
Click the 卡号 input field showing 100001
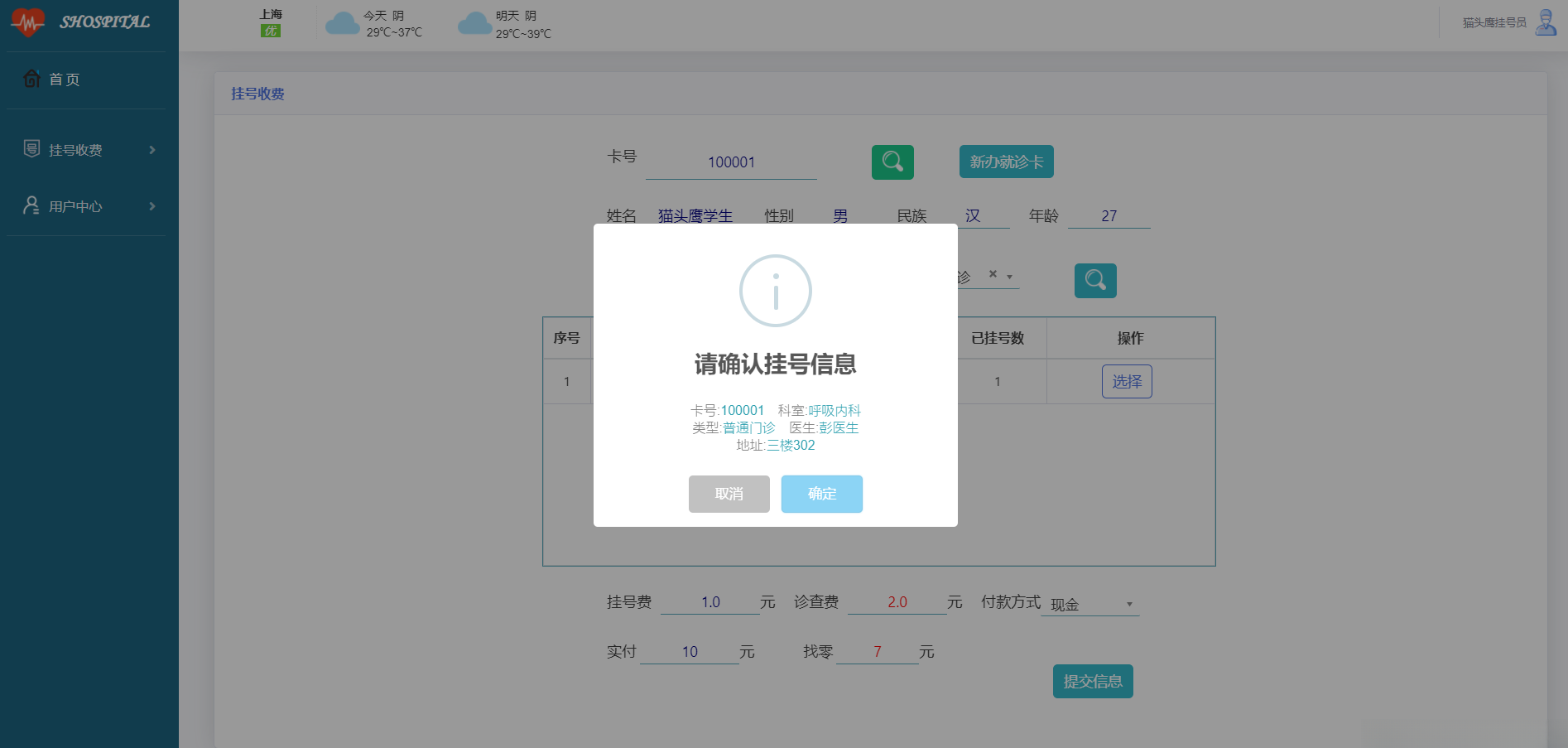[731, 162]
